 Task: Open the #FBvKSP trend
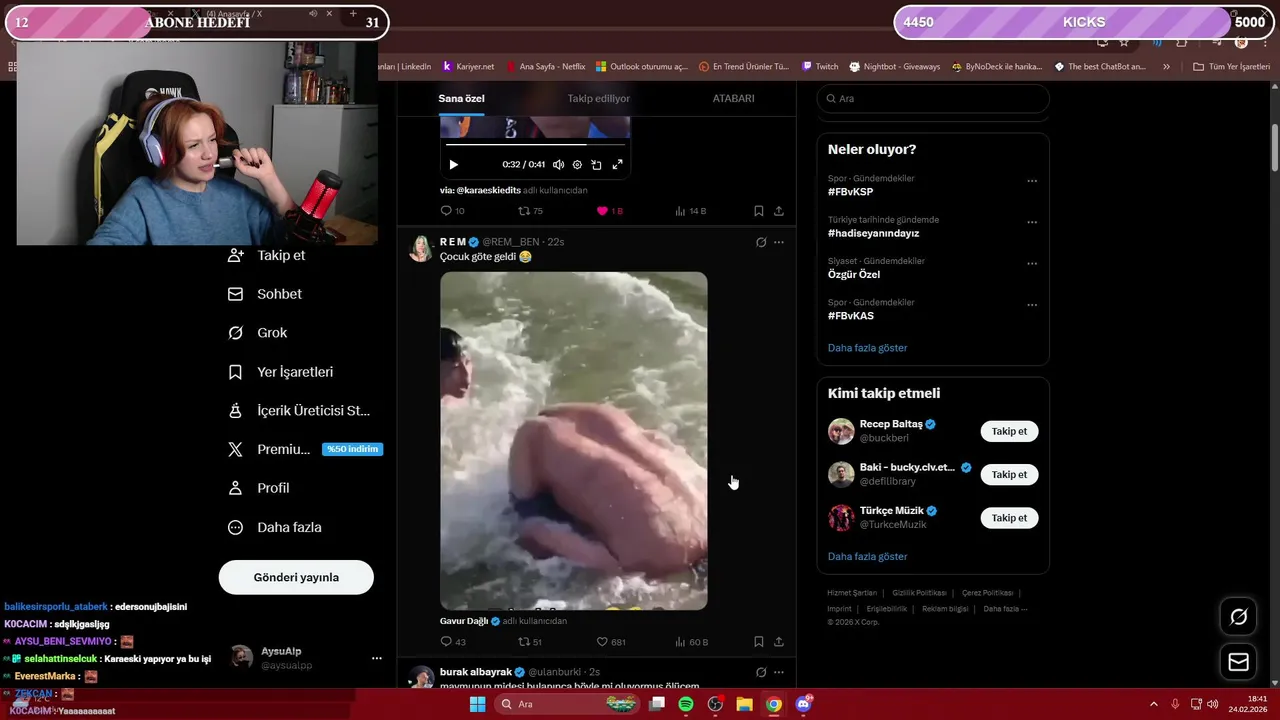pos(850,192)
